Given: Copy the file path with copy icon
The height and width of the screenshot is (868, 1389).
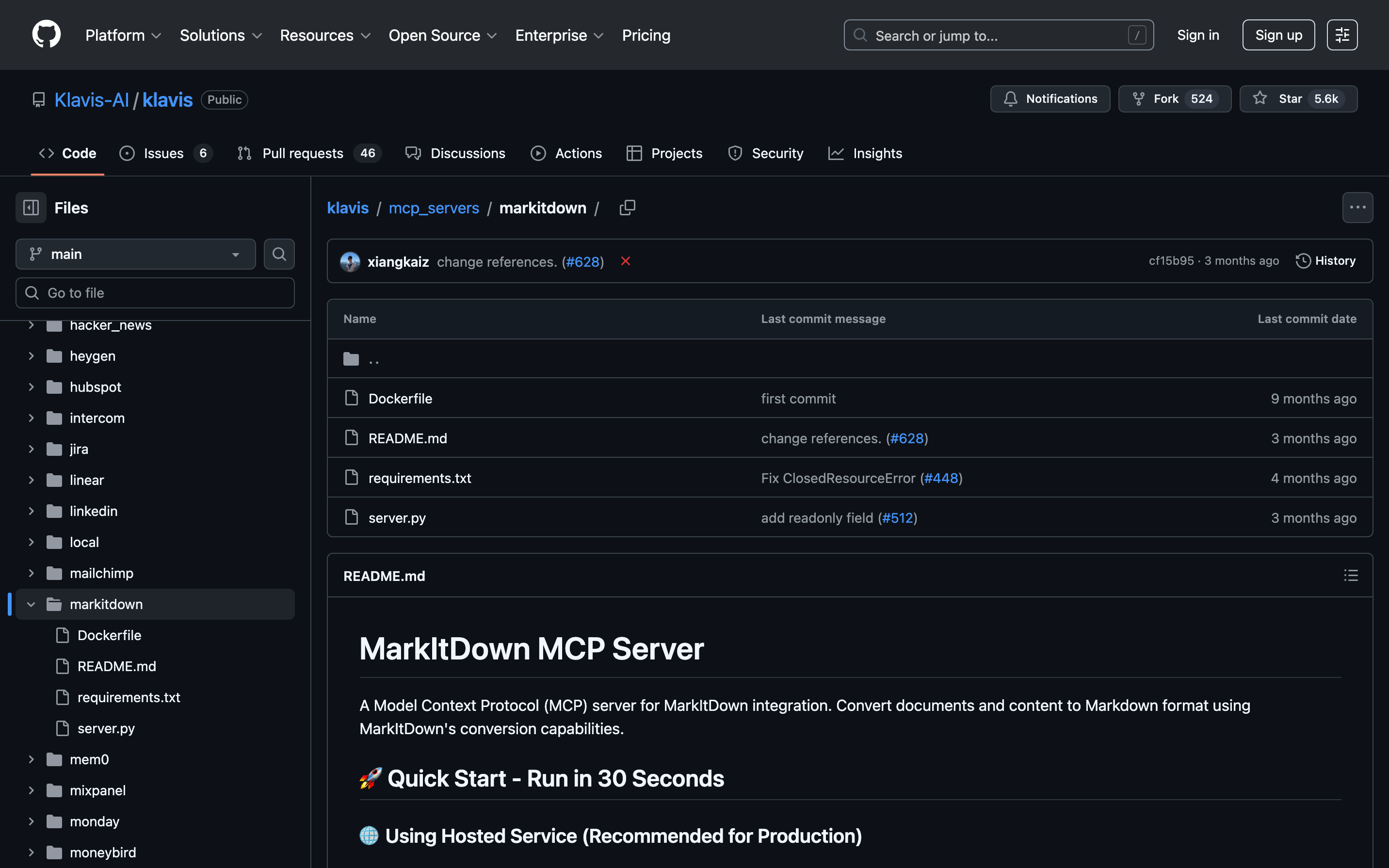Looking at the screenshot, I should click(628, 207).
